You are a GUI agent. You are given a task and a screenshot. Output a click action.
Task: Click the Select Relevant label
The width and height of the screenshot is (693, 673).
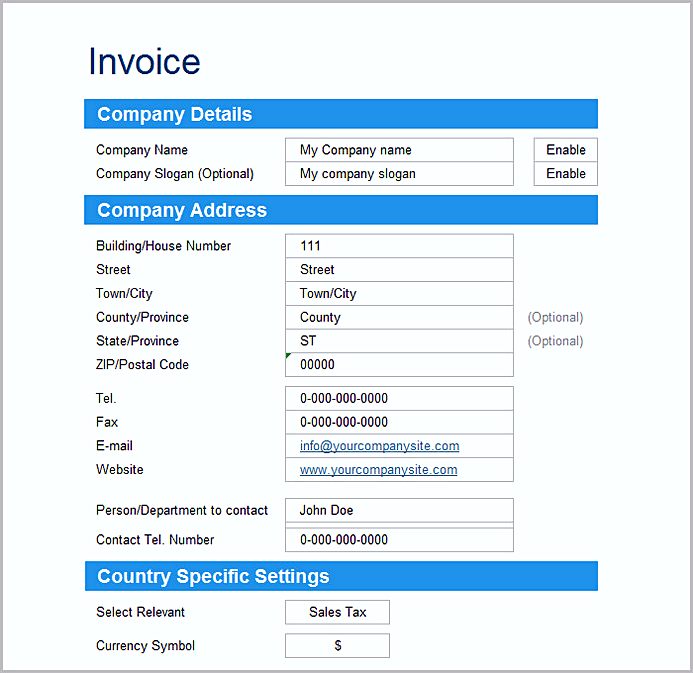tap(141, 612)
